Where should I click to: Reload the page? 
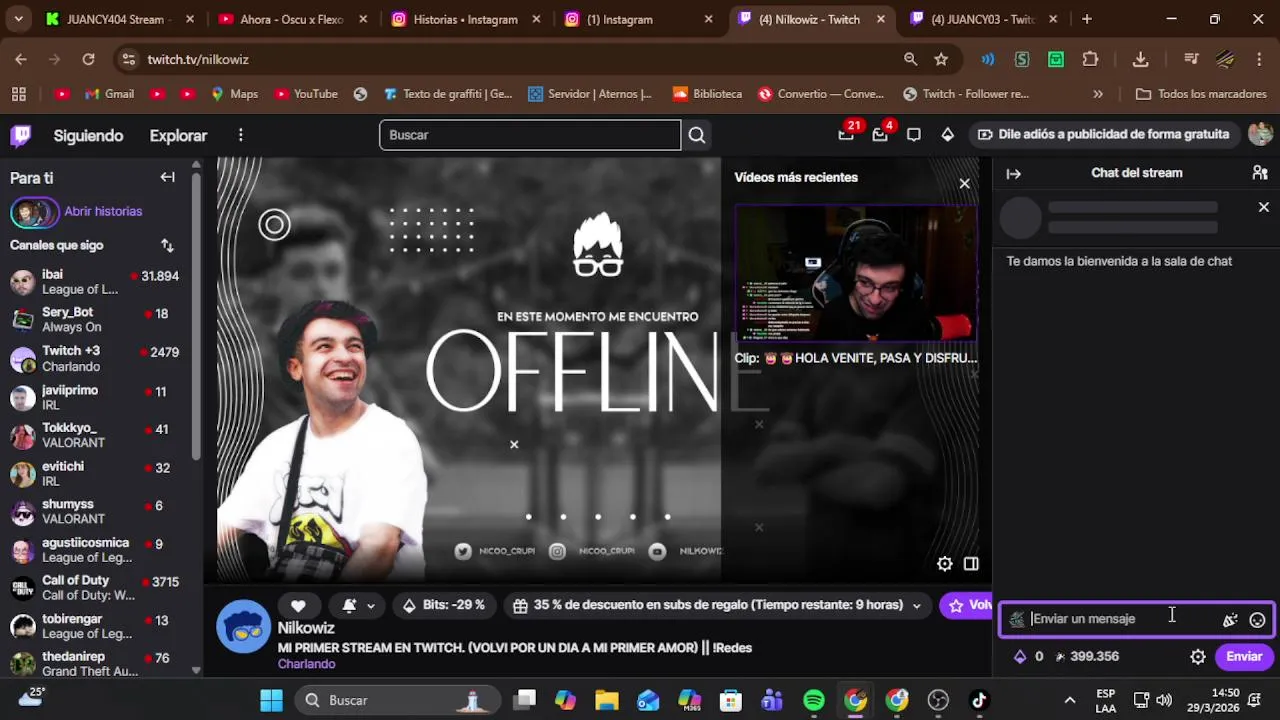click(x=88, y=59)
